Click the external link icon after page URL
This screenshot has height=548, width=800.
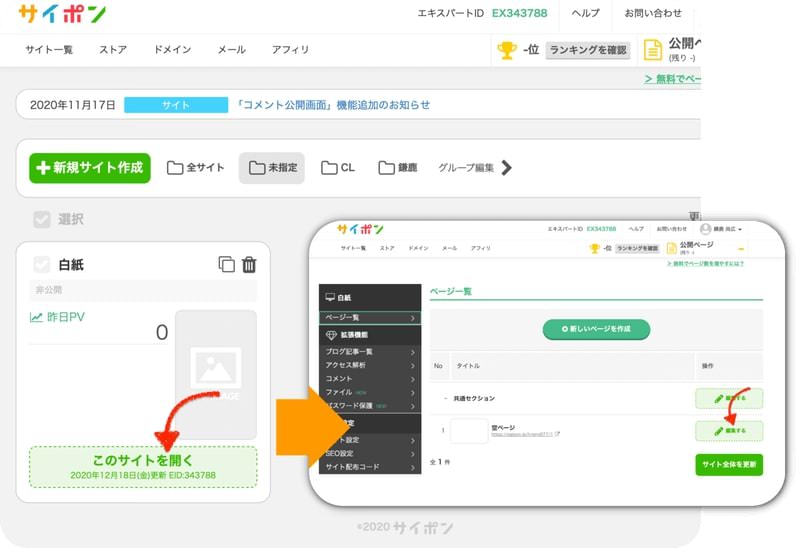(x=557, y=434)
